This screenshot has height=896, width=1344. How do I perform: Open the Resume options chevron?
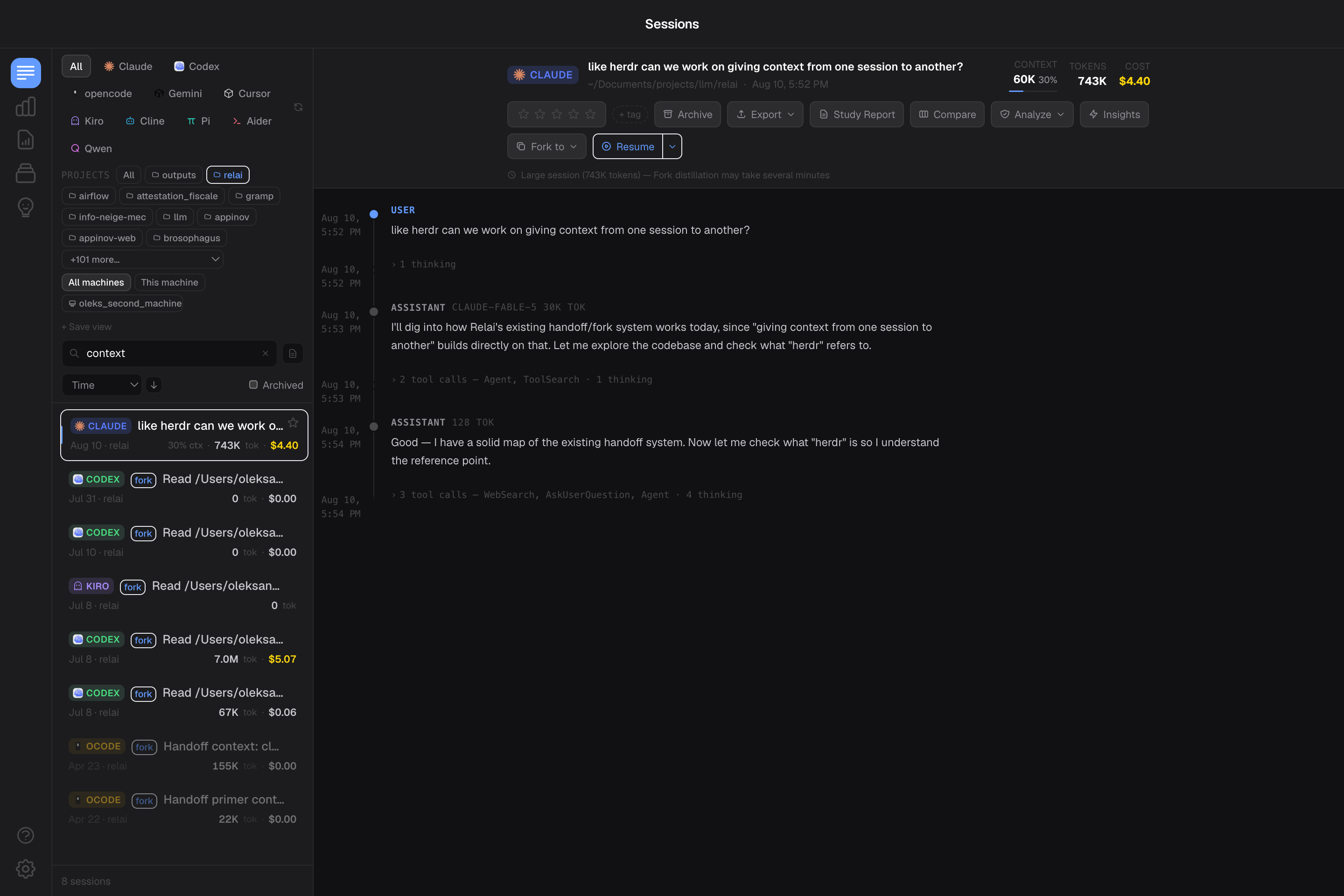(672, 146)
